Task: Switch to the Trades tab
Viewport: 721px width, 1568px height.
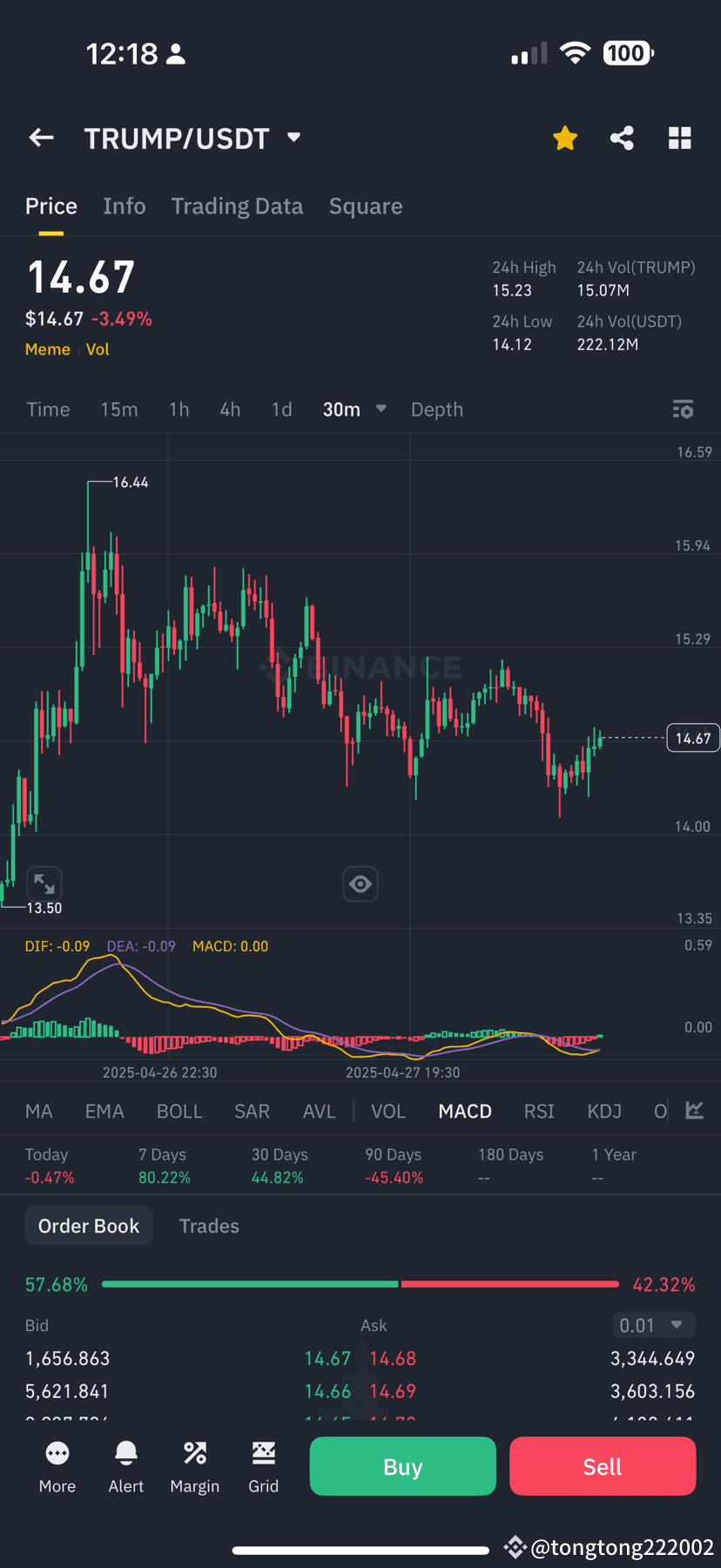Action: coord(209,1226)
